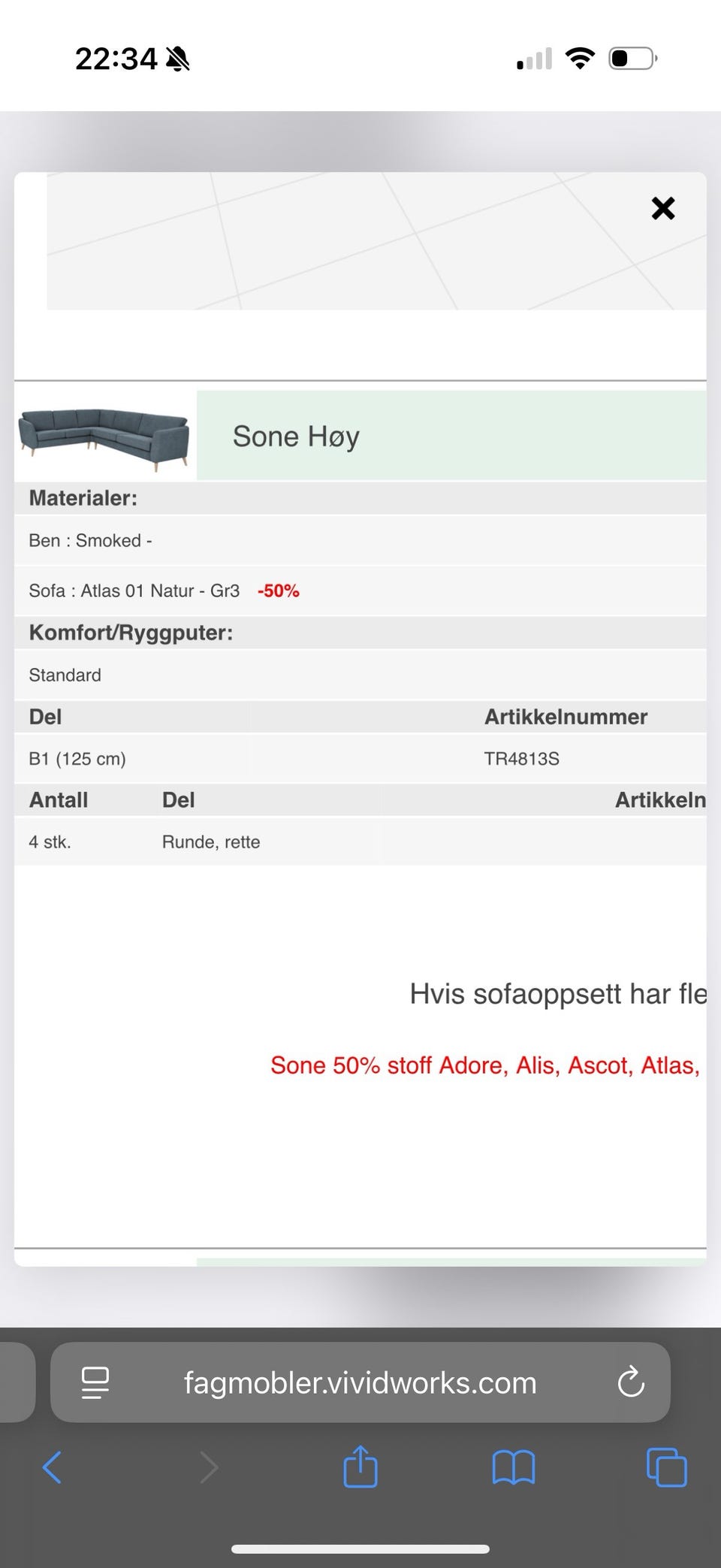This screenshot has height=1568, width=721.
Task: Close the sofa details popup
Action: coord(663,208)
